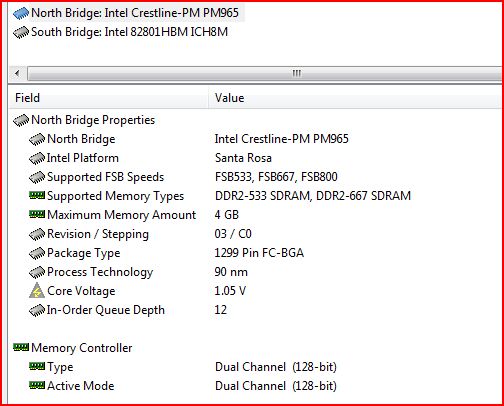This screenshot has height=406, width=504.
Task: Select South Bridge: Intel 82801HBM ICH8M entry
Action: (129, 32)
